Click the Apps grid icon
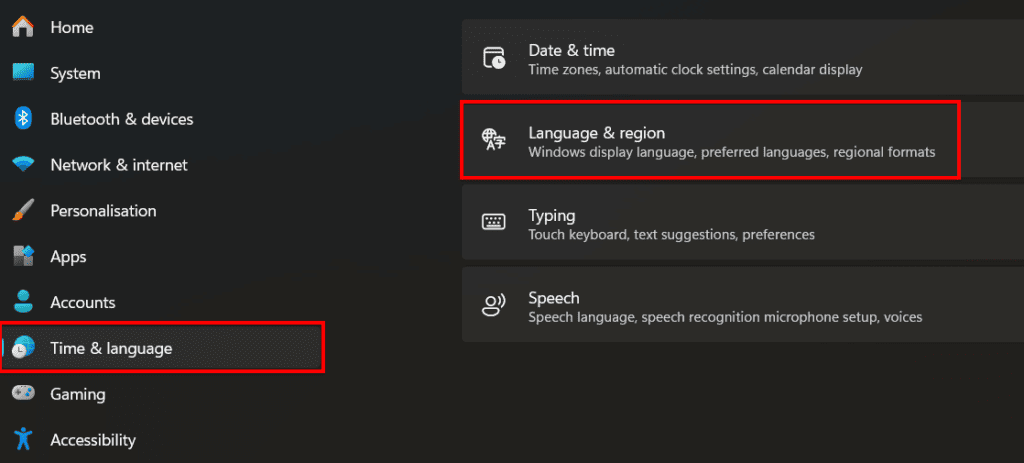 click(x=24, y=257)
